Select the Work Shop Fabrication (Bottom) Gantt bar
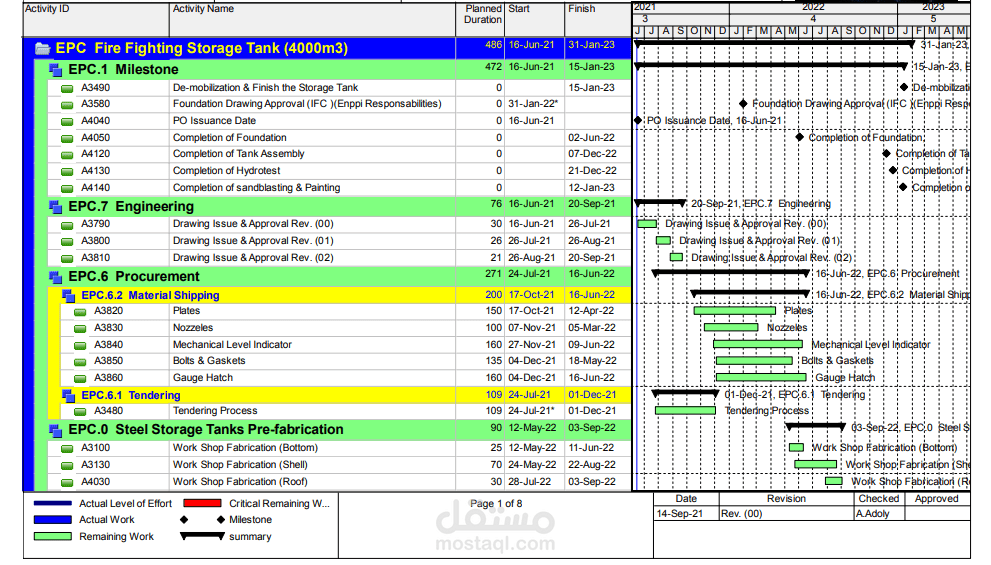The image size is (991, 565). coord(796,447)
